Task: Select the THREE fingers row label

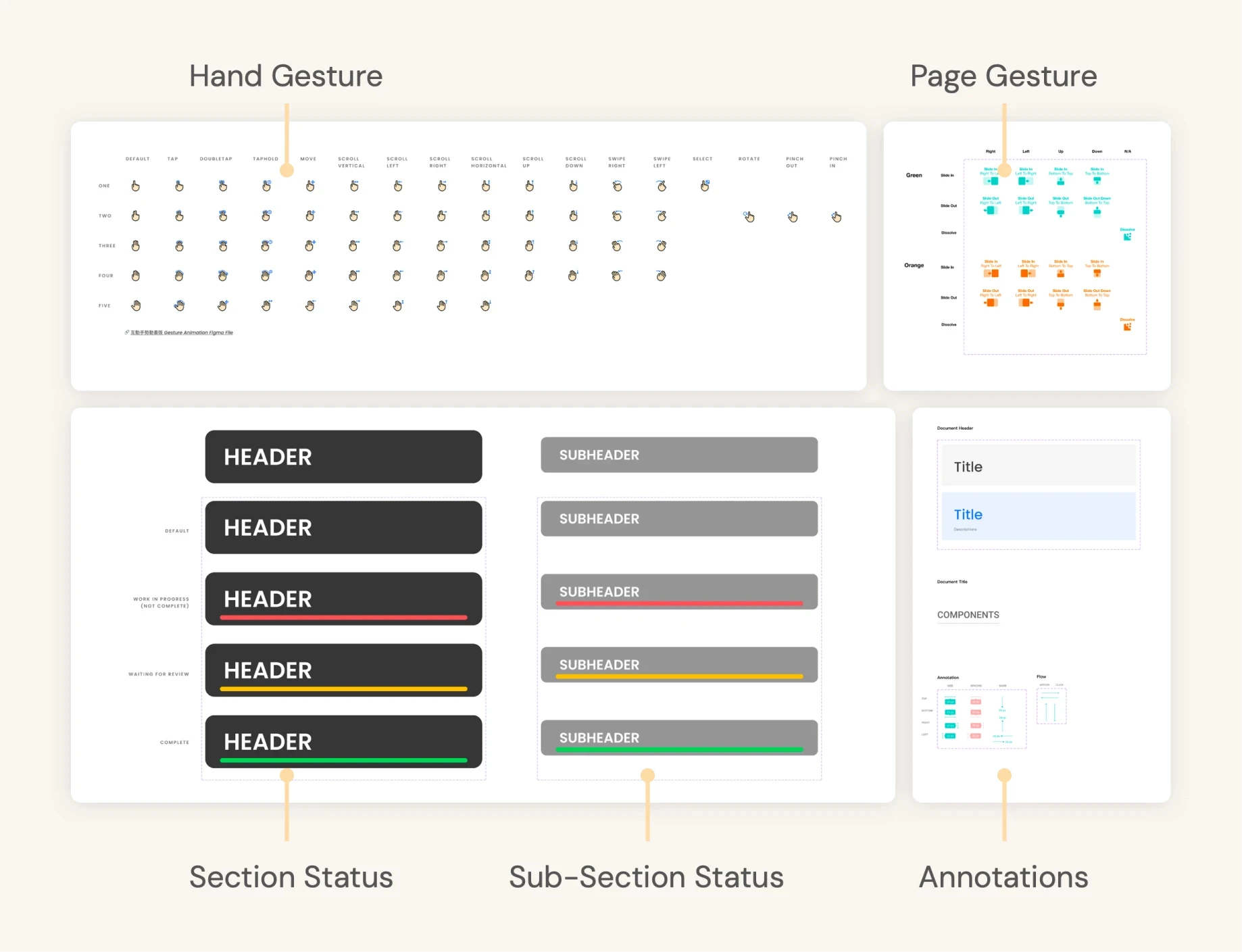Action: point(107,246)
